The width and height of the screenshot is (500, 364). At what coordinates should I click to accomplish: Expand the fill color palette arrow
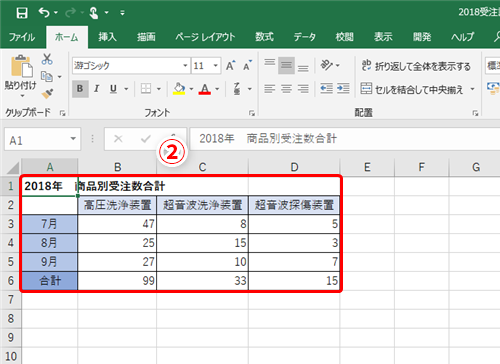coord(191,89)
